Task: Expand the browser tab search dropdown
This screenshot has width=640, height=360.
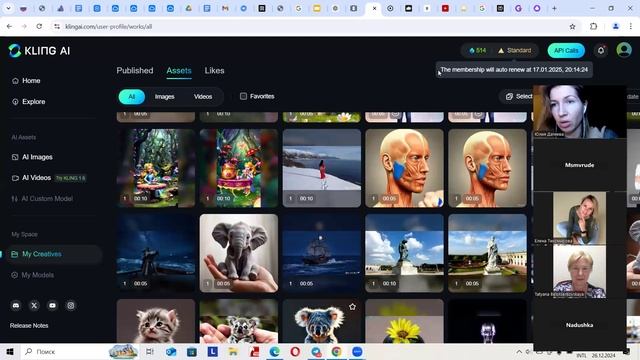Action: tap(8, 8)
